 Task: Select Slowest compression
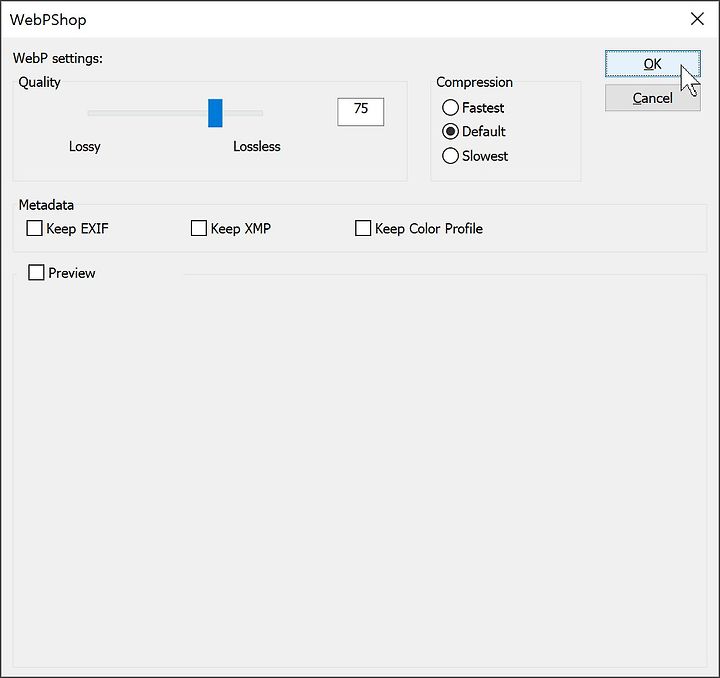(475, 156)
